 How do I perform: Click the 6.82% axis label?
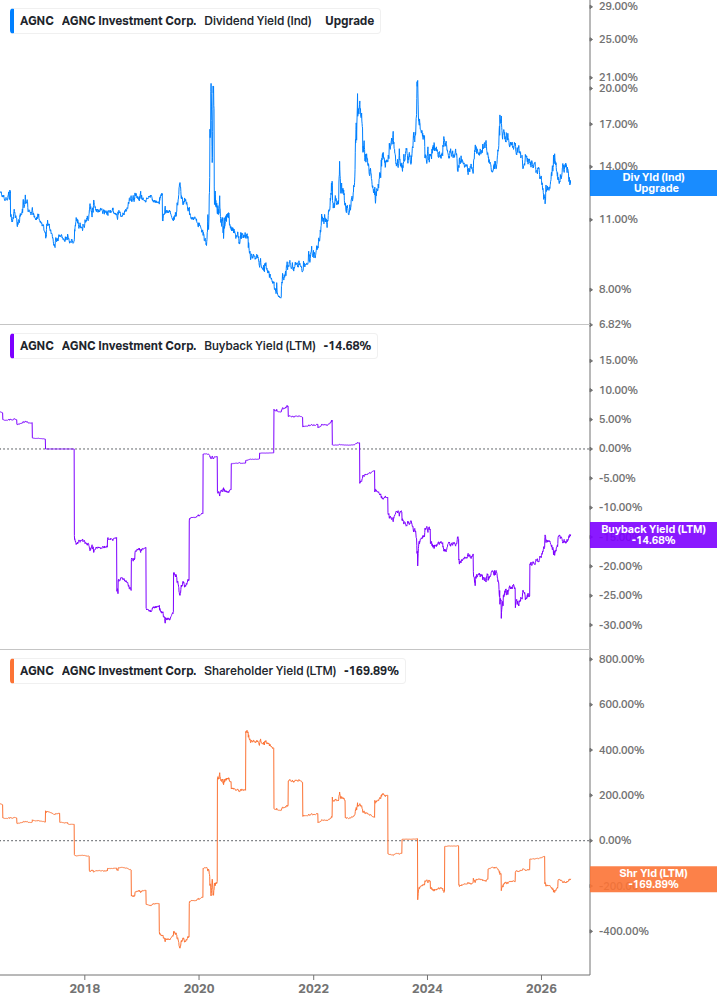pos(615,324)
